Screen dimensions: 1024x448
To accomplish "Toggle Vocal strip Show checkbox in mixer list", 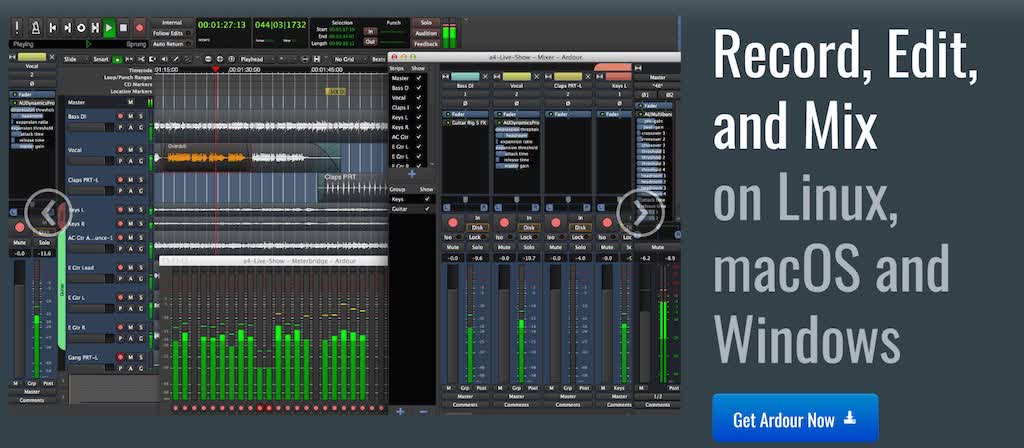I will tap(419, 97).
